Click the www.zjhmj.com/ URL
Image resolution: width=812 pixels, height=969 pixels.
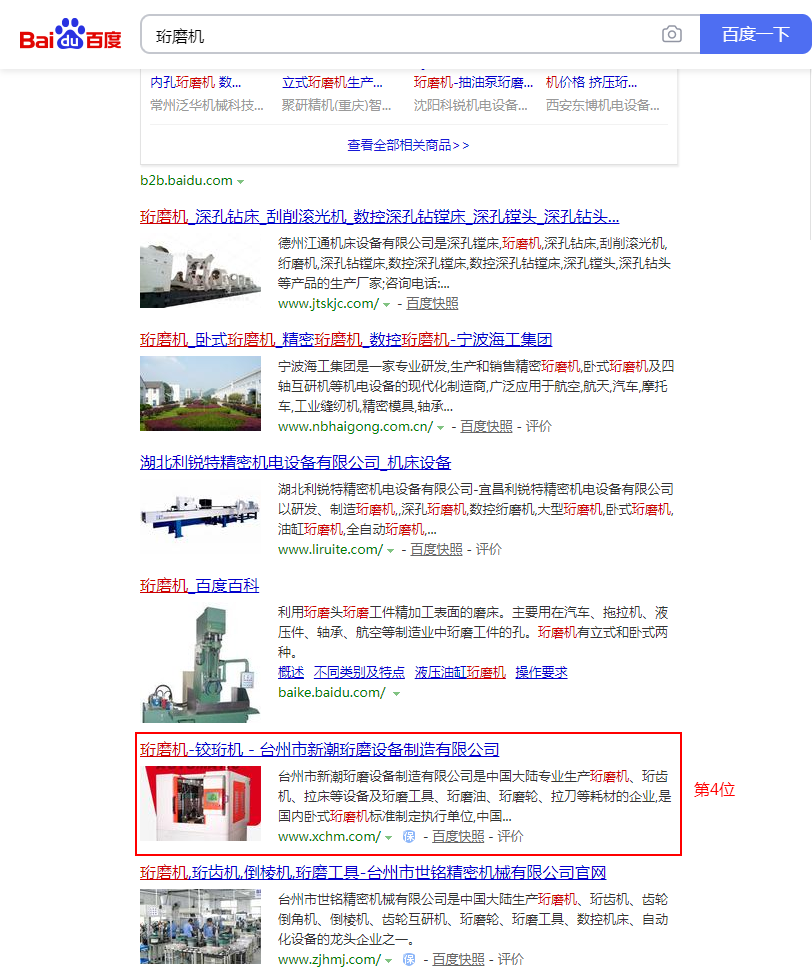pyautogui.click(x=329, y=960)
